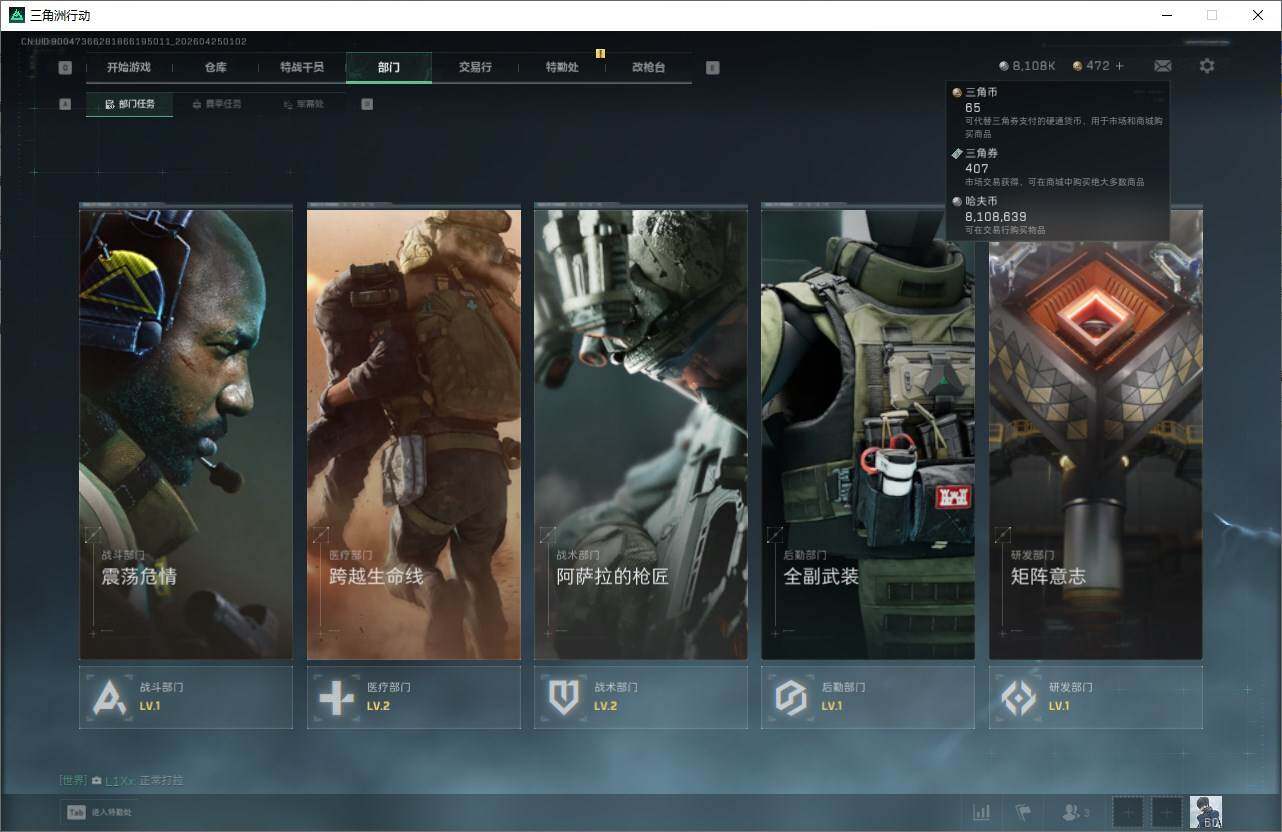Click the player avatar in bottom corner

(x=1205, y=812)
